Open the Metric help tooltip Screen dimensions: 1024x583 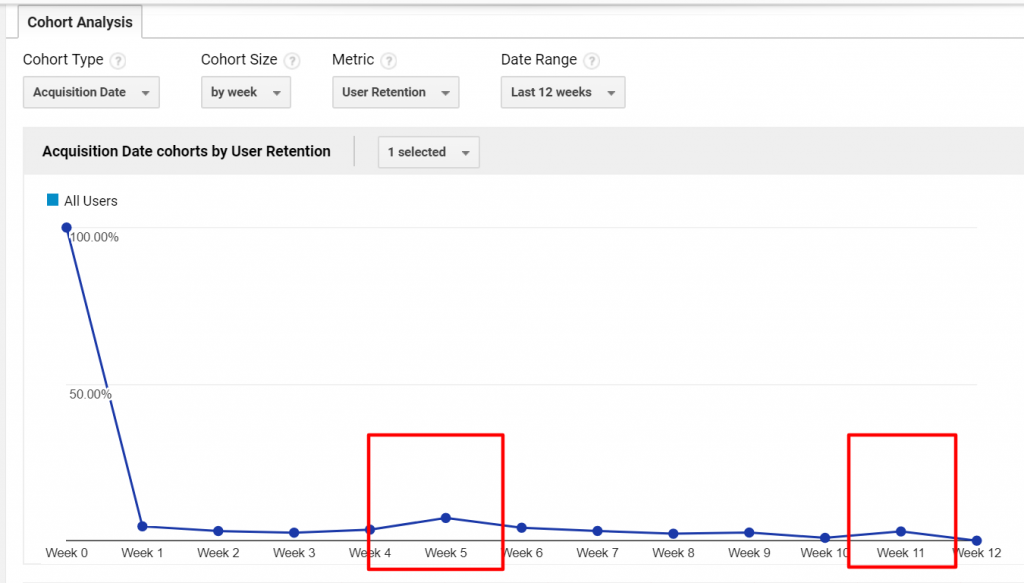tap(390, 60)
